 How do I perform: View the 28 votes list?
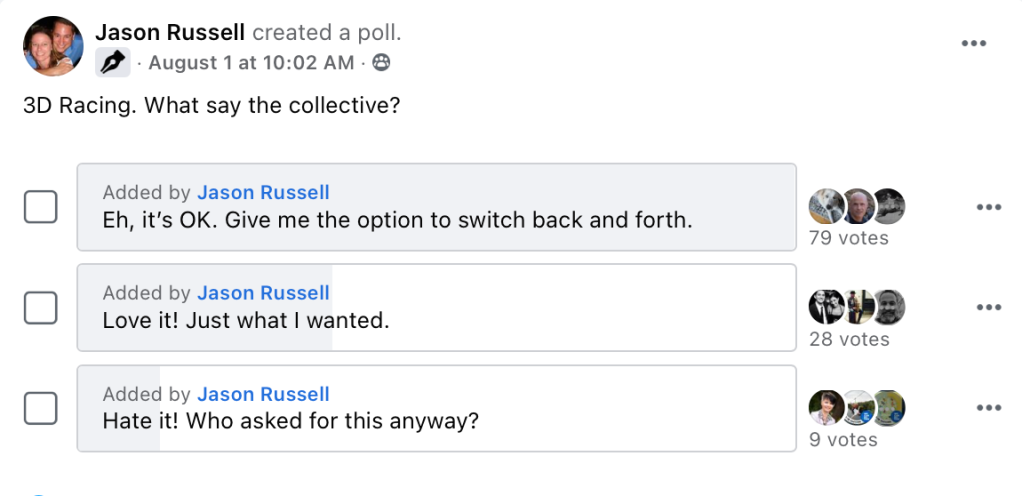pos(849,339)
